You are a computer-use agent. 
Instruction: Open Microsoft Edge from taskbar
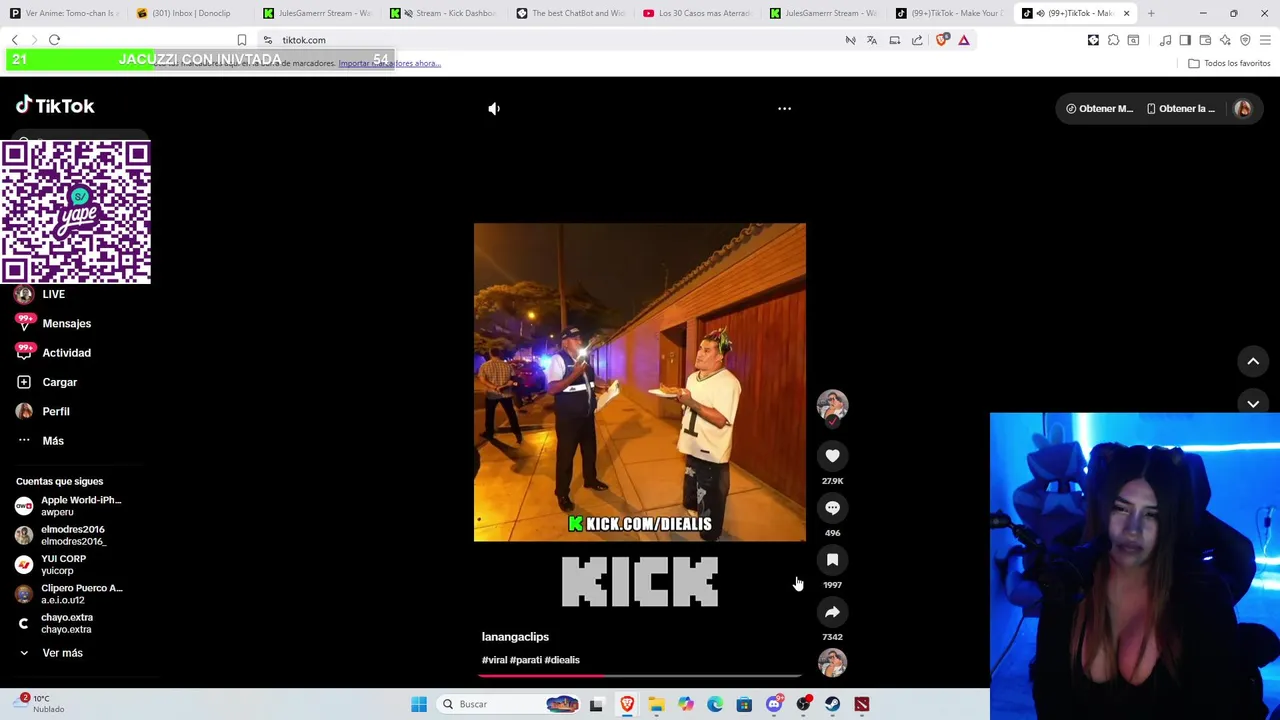(715, 704)
